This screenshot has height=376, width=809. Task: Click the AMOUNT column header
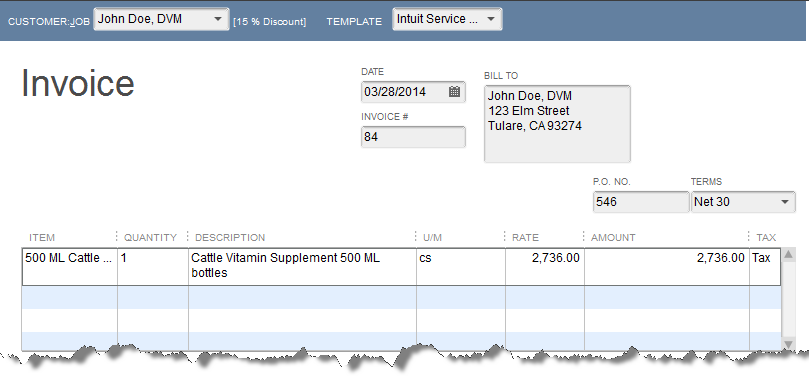pyautogui.click(x=613, y=238)
